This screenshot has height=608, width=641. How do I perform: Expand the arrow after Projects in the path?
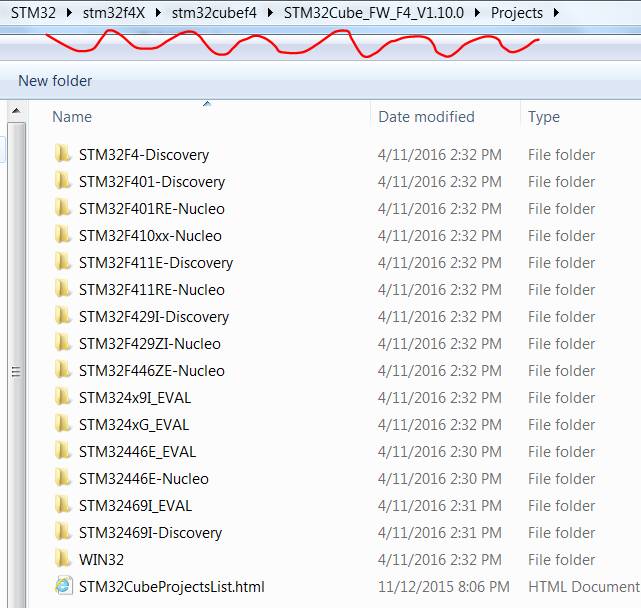click(556, 13)
